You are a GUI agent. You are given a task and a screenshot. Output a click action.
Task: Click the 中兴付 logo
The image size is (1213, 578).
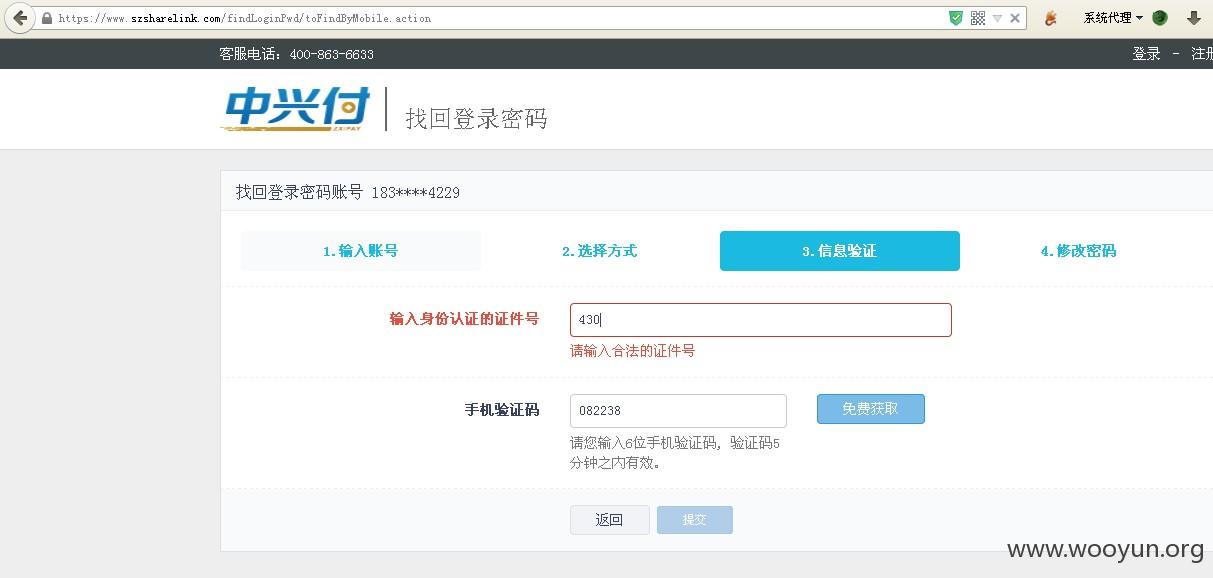pos(296,108)
